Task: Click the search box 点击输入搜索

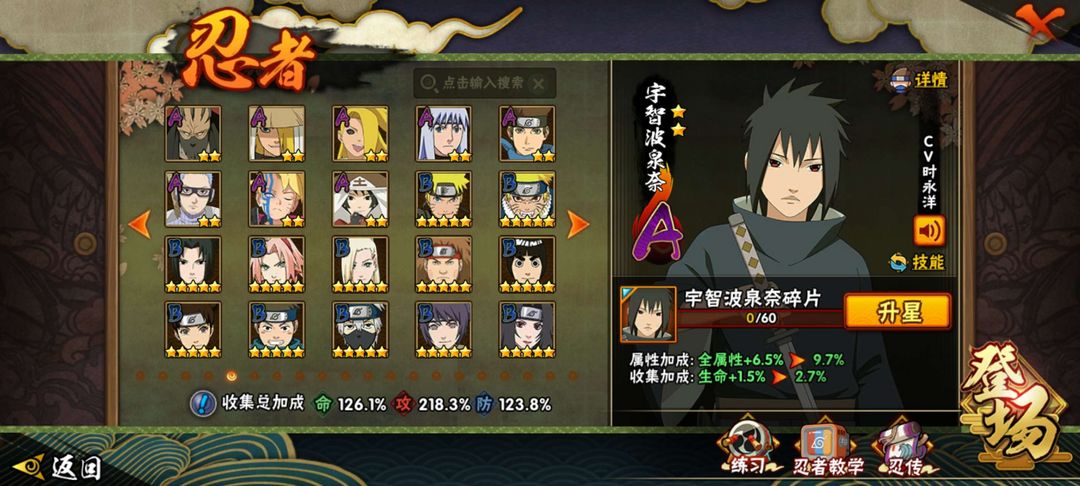Action: (x=485, y=83)
